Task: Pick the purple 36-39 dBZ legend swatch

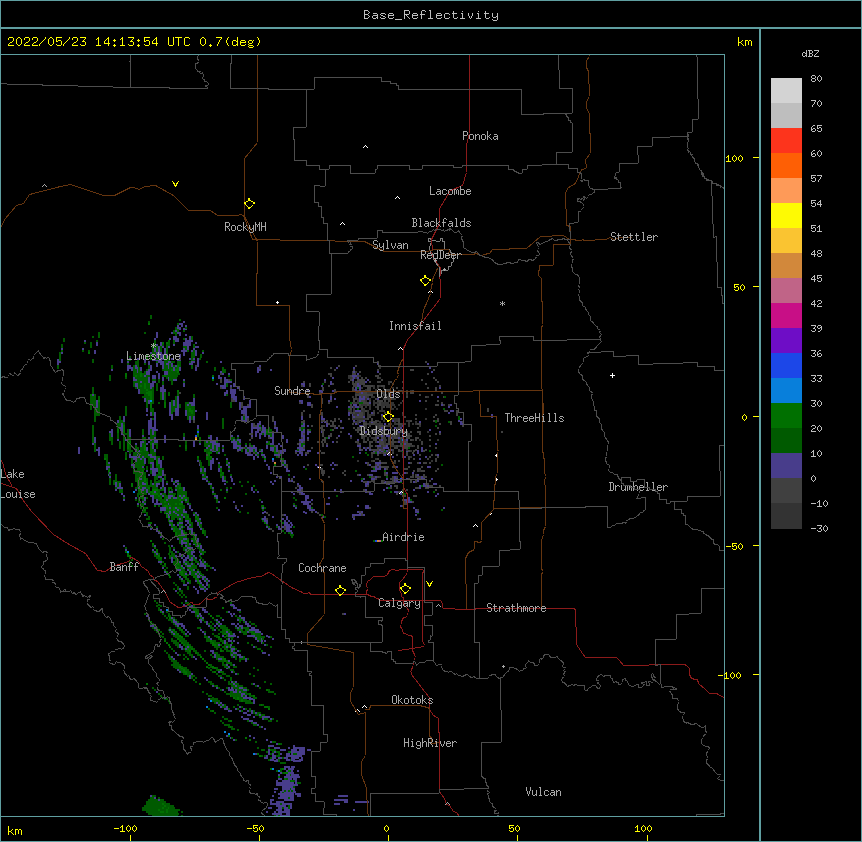Action: pyautogui.click(x=786, y=341)
